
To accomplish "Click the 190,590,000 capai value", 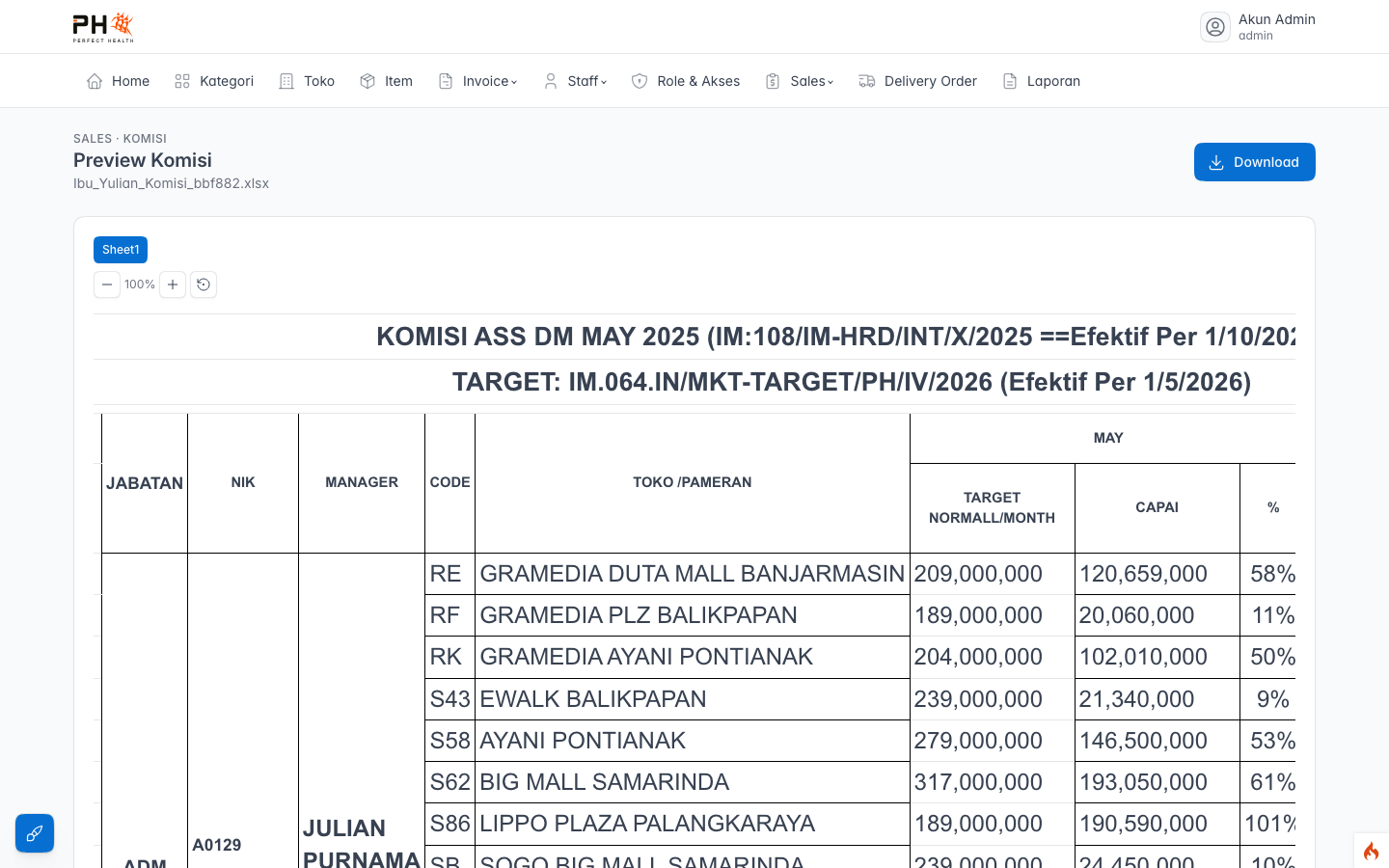I will (1157, 824).
